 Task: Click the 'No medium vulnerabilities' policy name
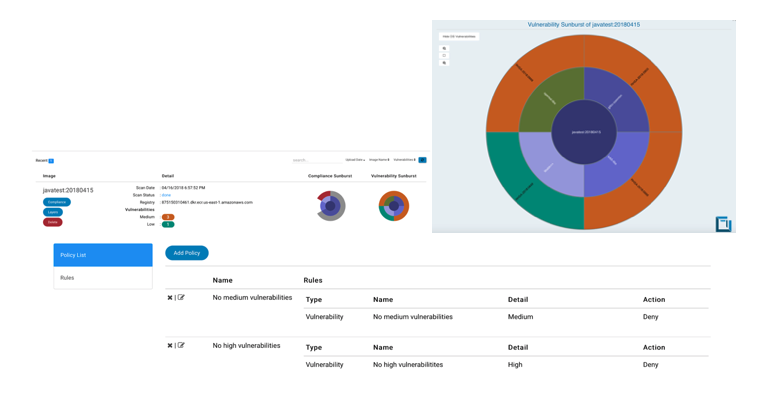pyautogui.click(x=252, y=297)
